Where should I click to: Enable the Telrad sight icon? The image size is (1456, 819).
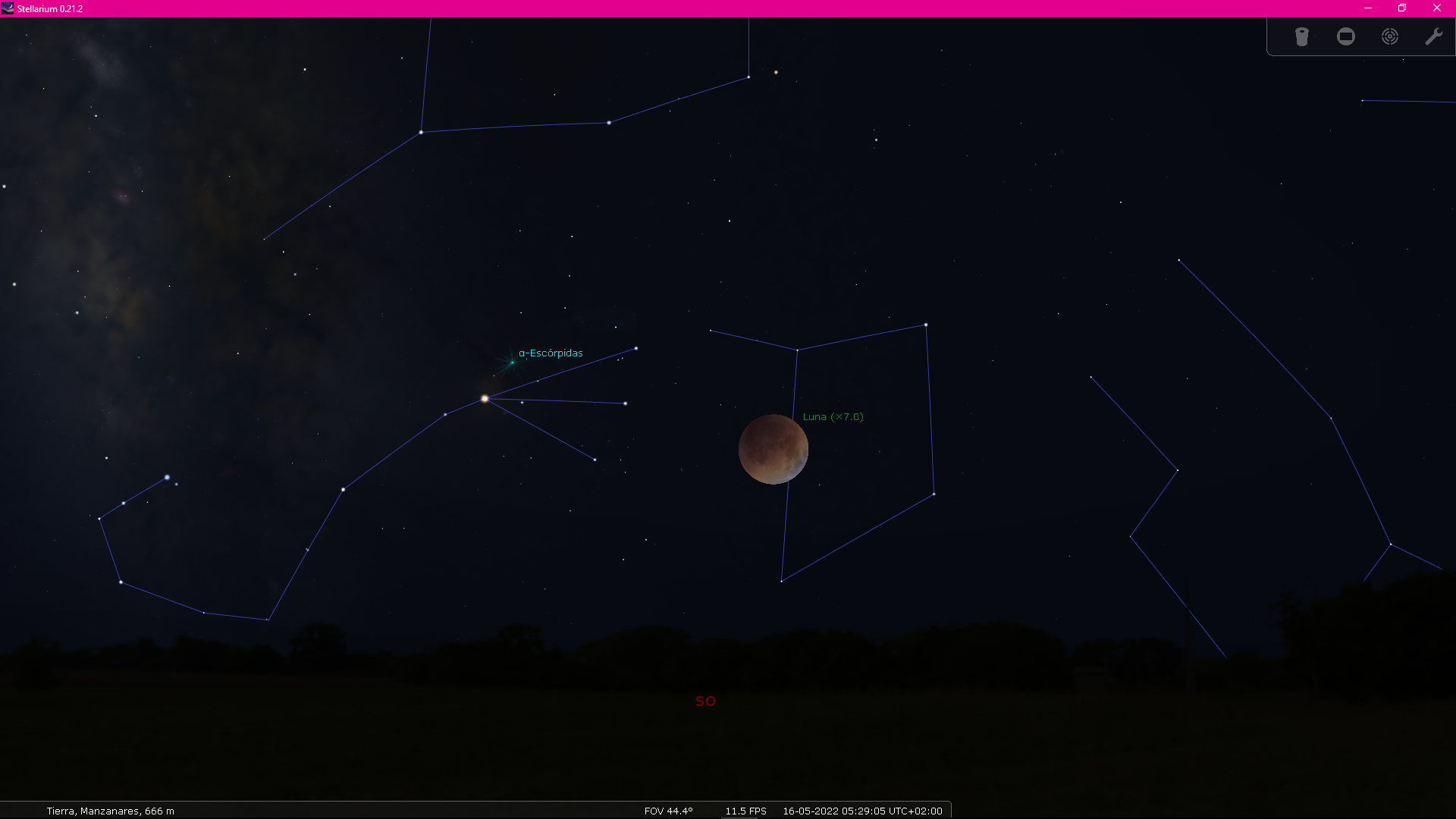tap(1390, 36)
